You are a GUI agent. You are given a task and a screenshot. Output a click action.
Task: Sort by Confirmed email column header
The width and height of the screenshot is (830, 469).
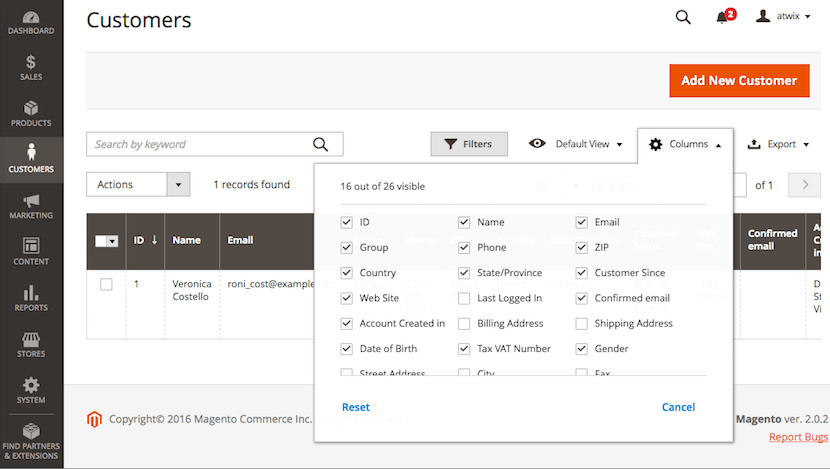772,240
